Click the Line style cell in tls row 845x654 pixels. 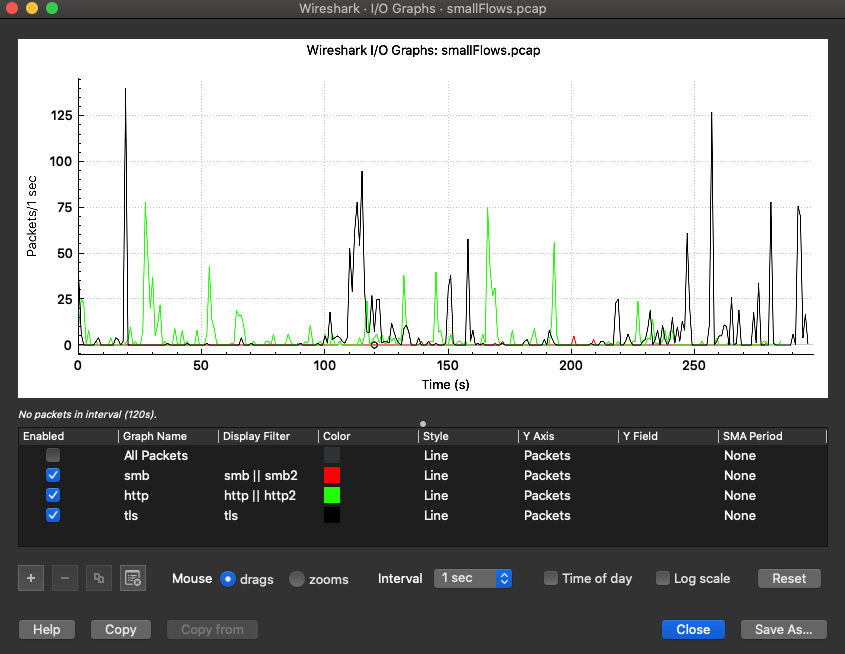pos(436,516)
